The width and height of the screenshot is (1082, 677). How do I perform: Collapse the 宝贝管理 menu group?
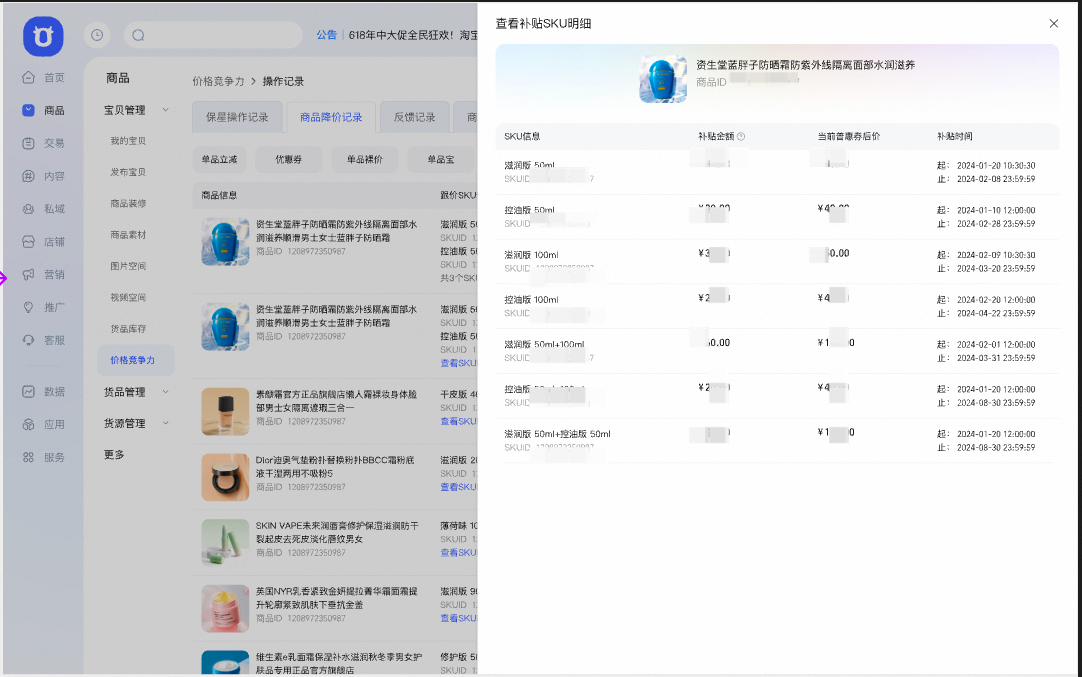click(x=166, y=110)
